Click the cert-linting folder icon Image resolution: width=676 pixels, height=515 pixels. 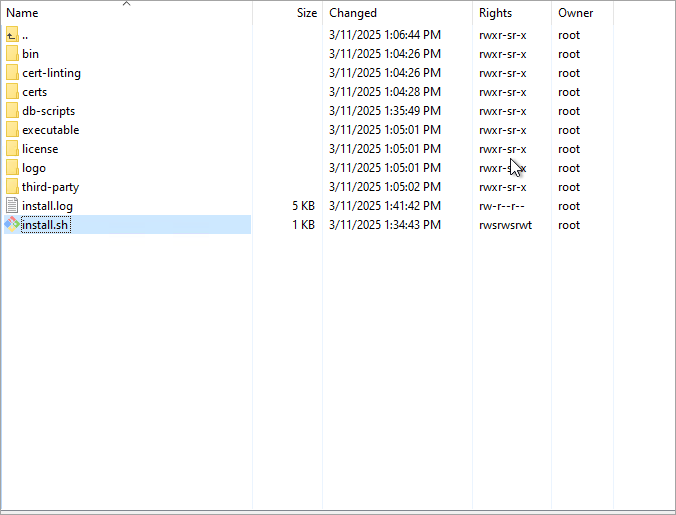pyautogui.click(x=12, y=73)
